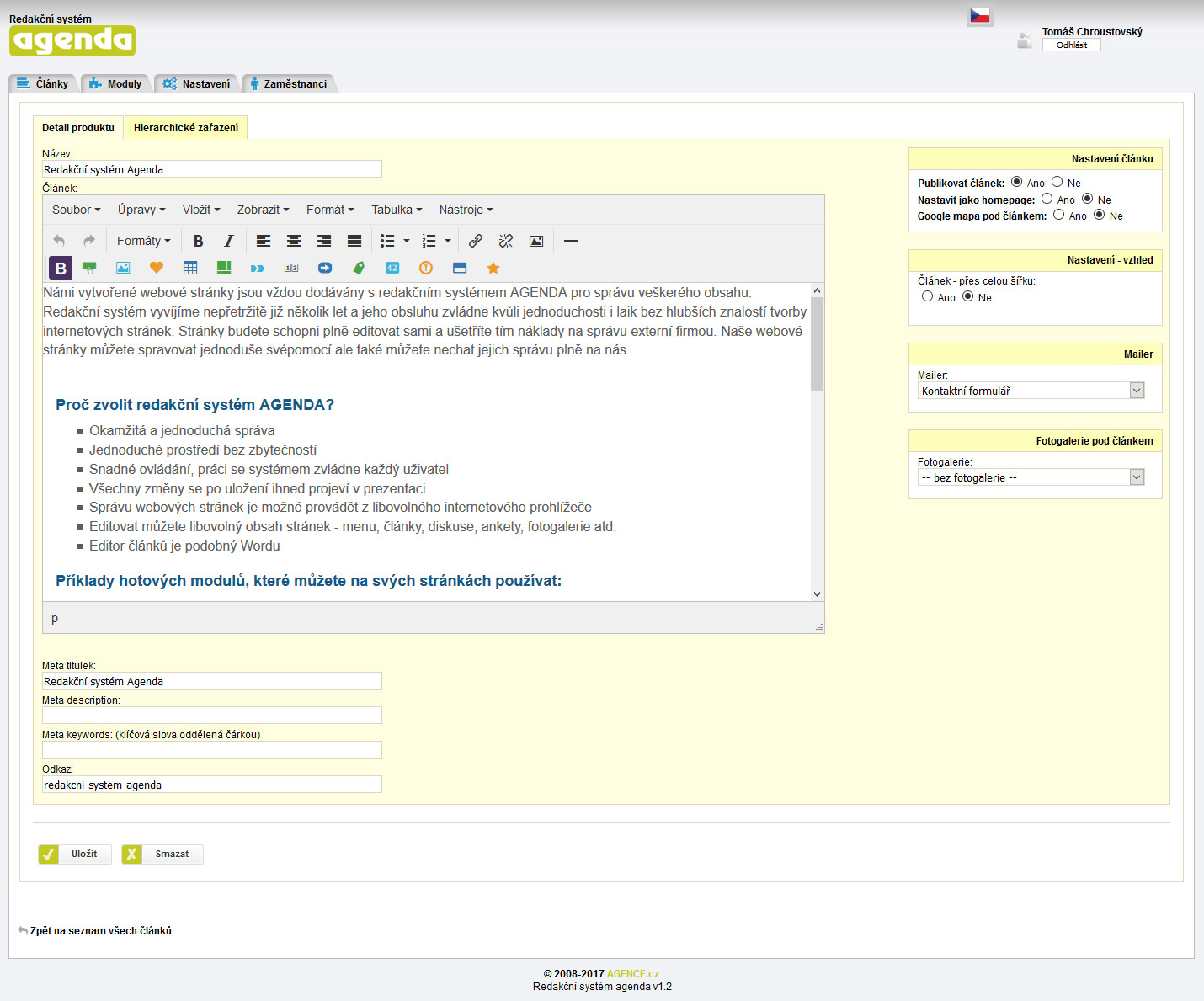Click the green layout grid icon

(x=224, y=268)
